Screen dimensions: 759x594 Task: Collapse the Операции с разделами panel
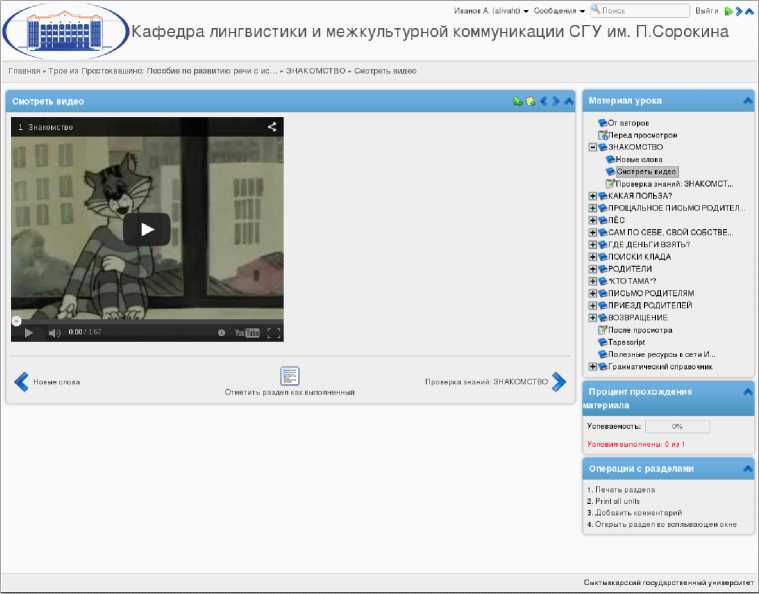pyautogui.click(x=748, y=469)
